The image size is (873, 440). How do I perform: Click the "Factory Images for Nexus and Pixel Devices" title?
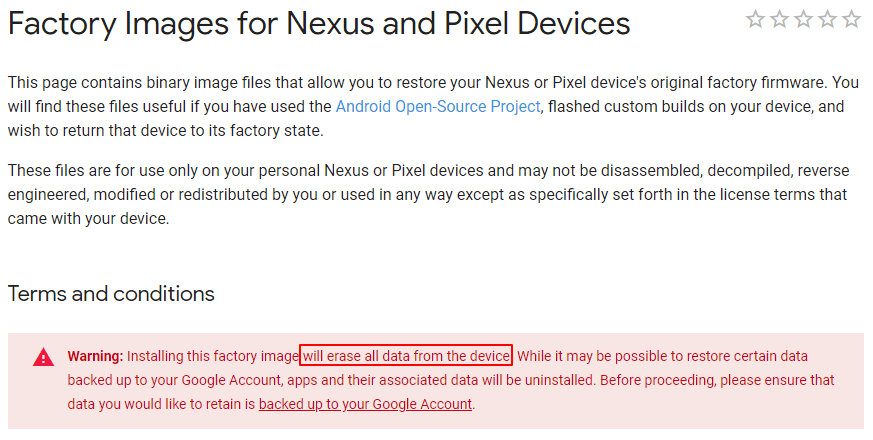(x=319, y=24)
